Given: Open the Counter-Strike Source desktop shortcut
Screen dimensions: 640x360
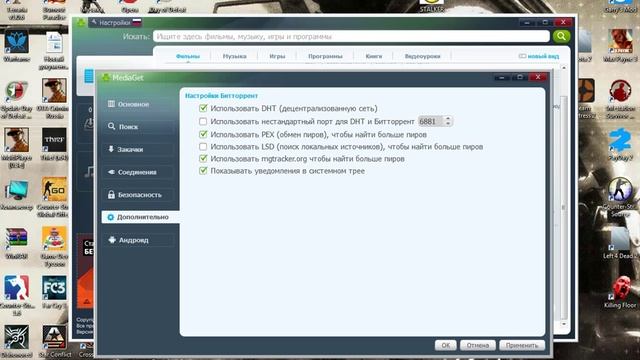Looking at the screenshot, I should 620,197.
